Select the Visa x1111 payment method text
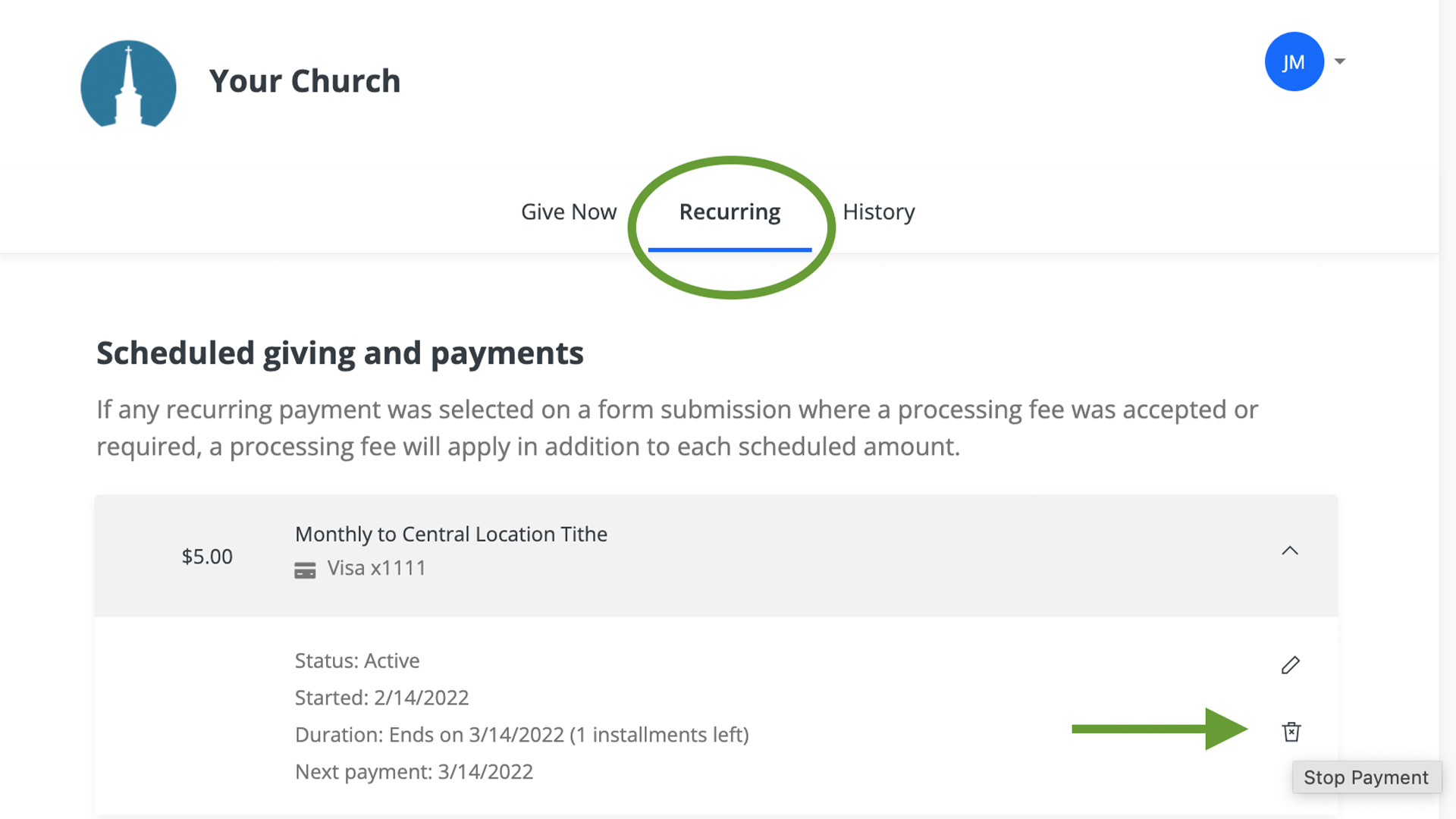 point(376,568)
